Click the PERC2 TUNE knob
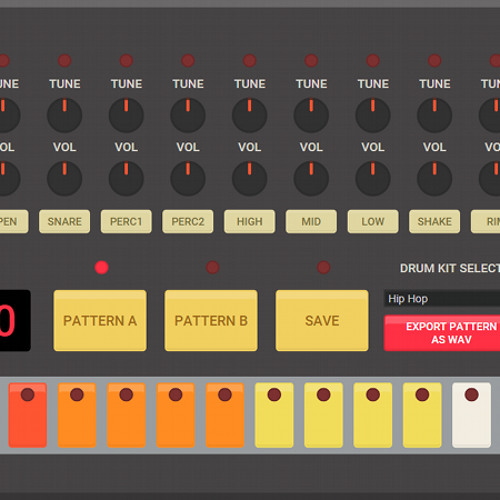Screen dimensions: 500x500 click(188, 115)
